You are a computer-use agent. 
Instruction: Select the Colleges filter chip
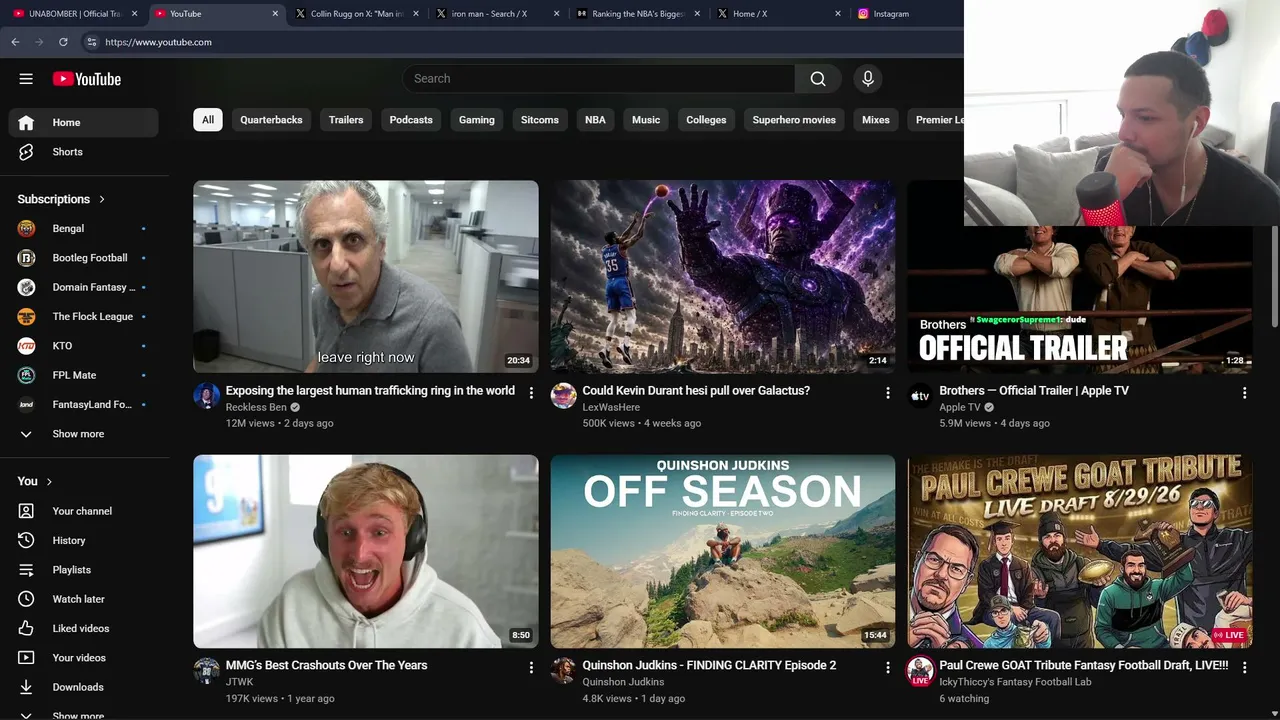pyautogui.click(x=706, y=120)
